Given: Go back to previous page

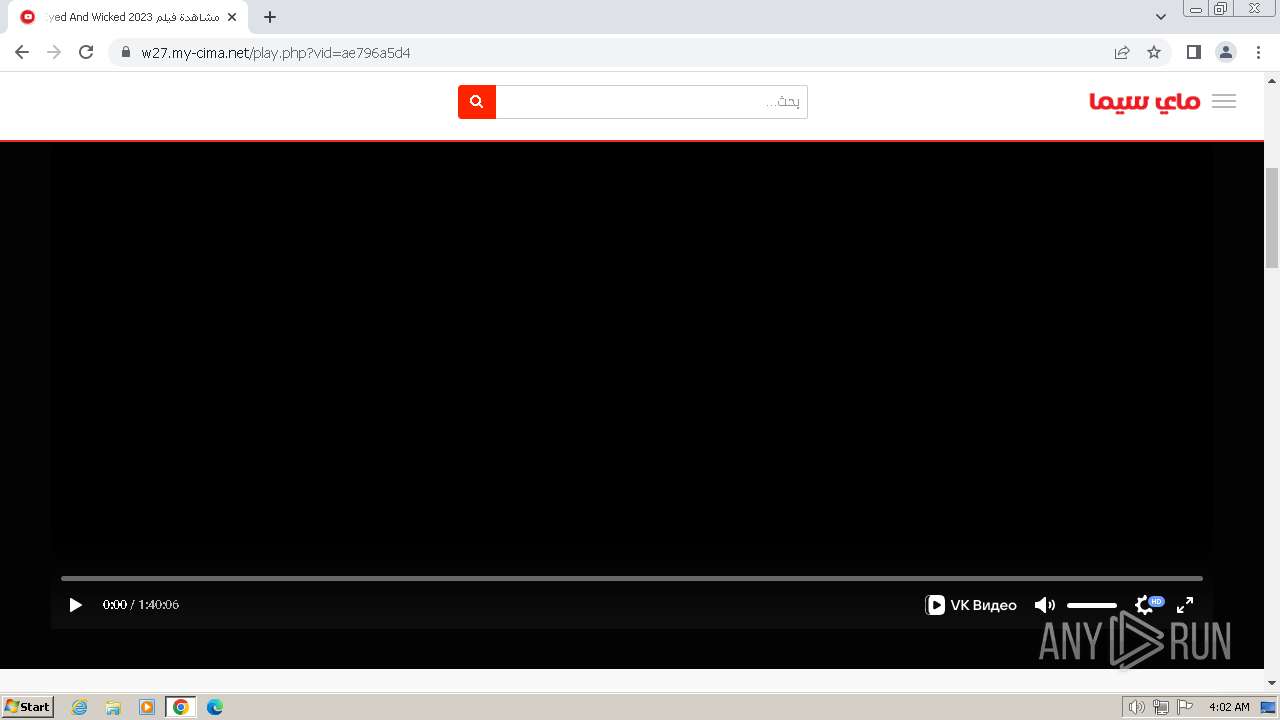Looking at the screenshot, I should point(22,52).
